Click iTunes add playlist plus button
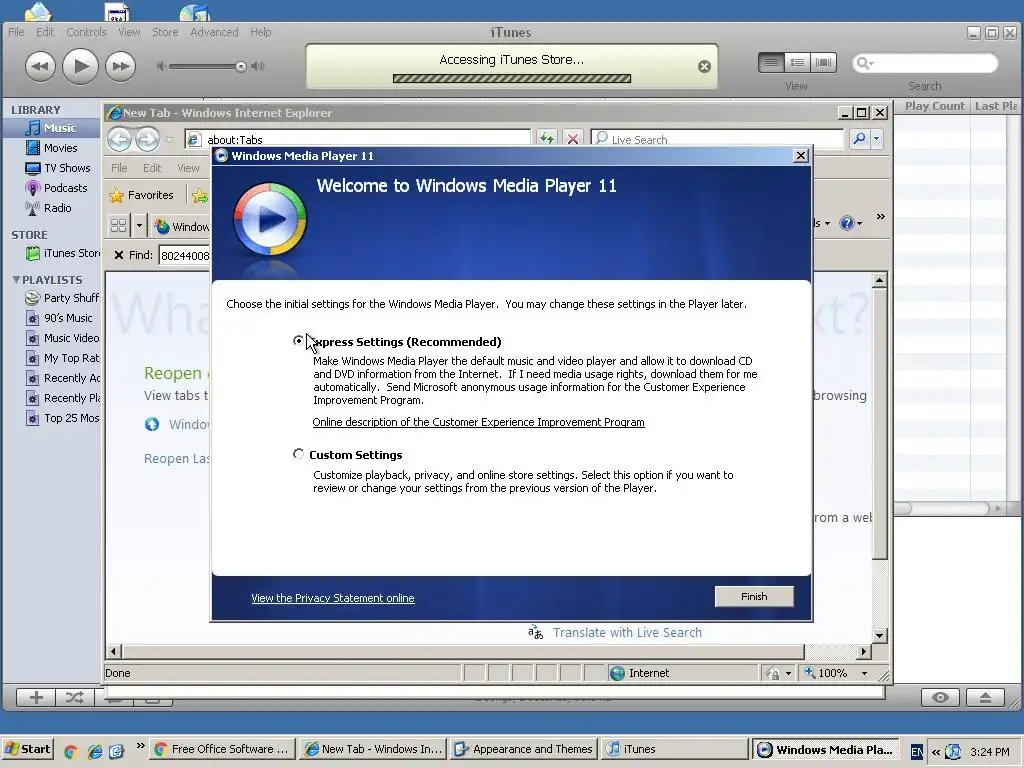Image resolution: width=1024 pixels, height=768 pixels. [36, 697]
